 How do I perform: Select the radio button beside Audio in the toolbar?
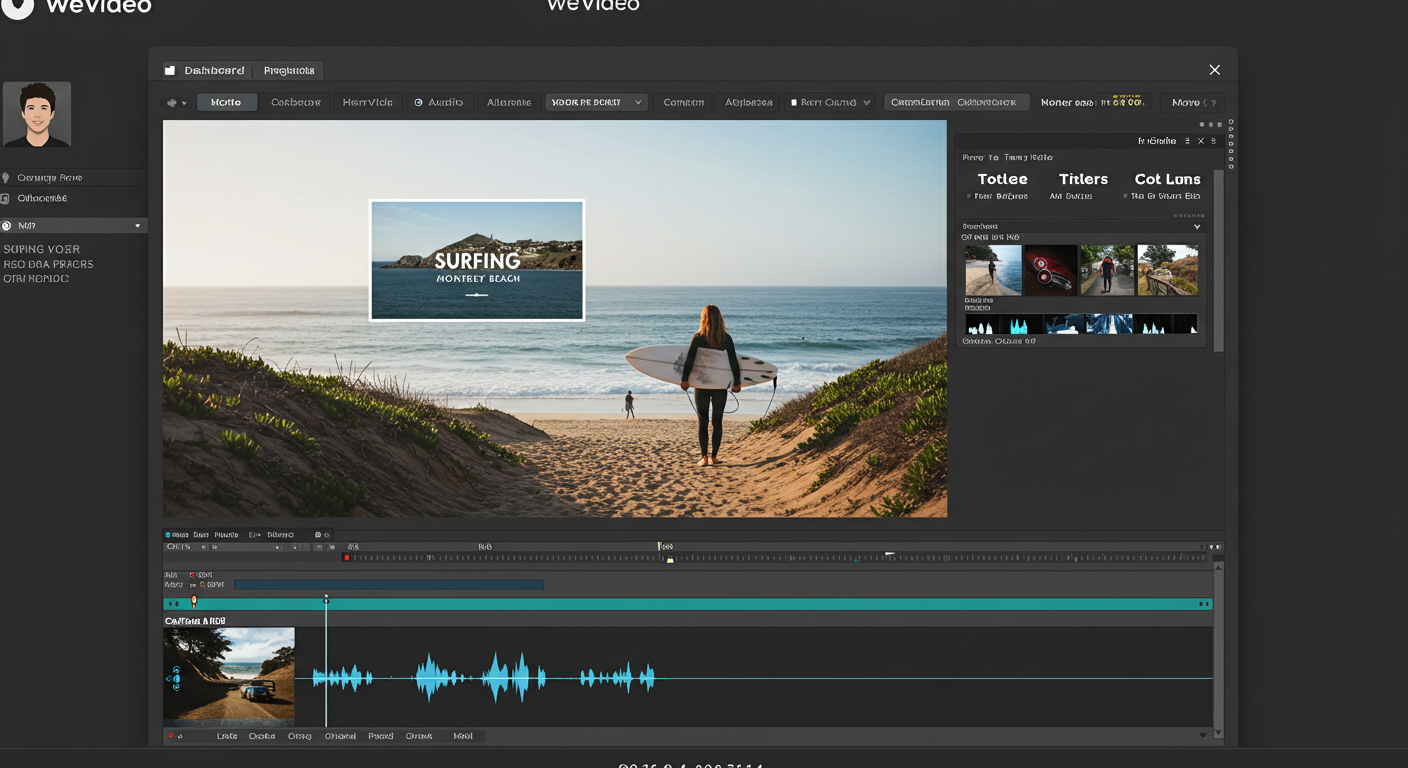click(x=419, y=103)
